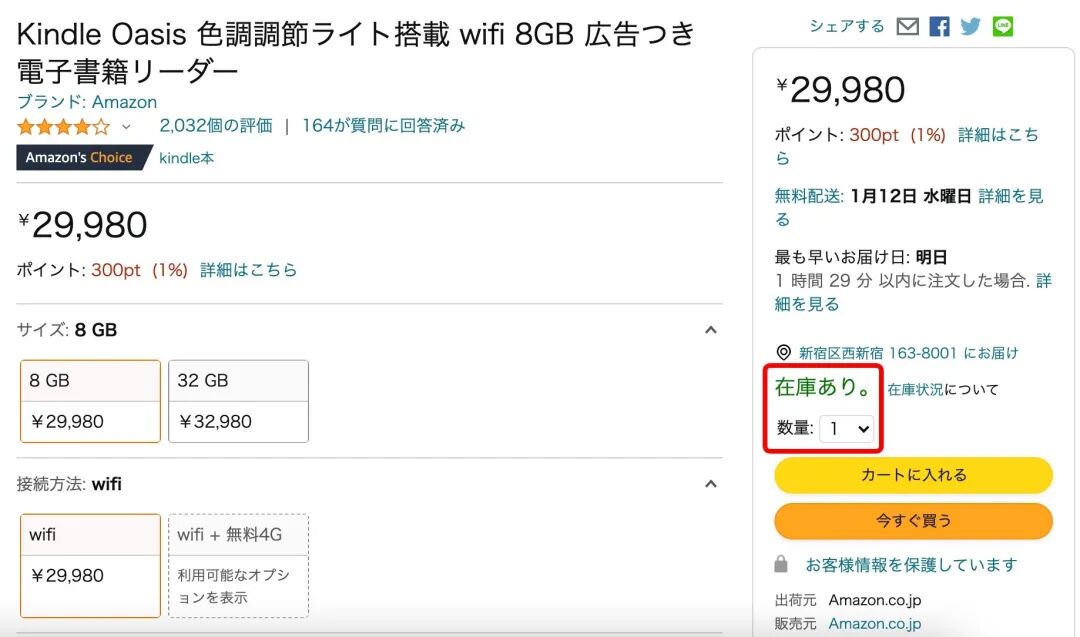Share on Twitter icon
The height and width of the screenshot is (637, 1080).
970,27
